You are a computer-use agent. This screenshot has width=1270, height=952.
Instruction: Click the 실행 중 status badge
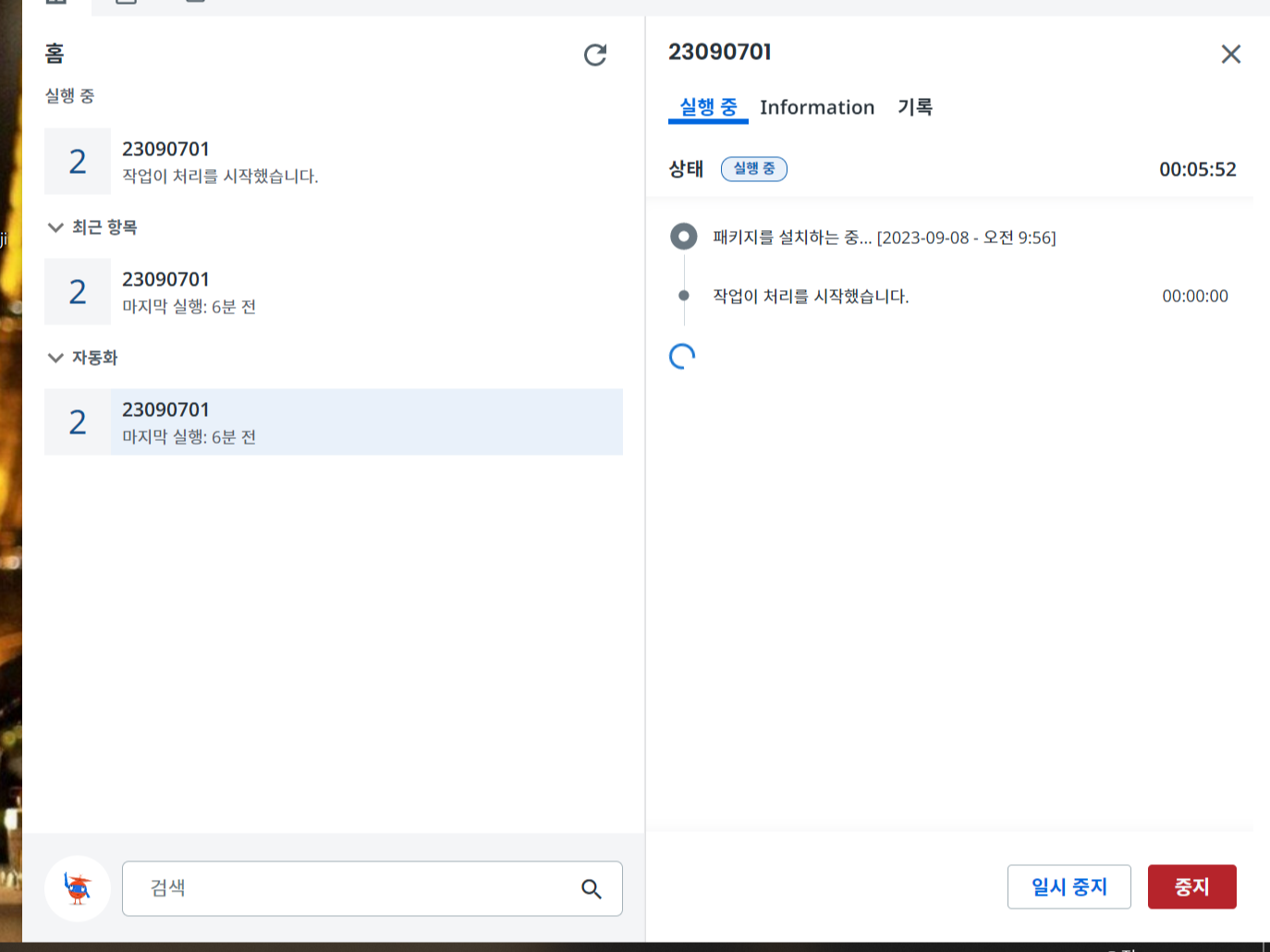(x=754, y=169)
